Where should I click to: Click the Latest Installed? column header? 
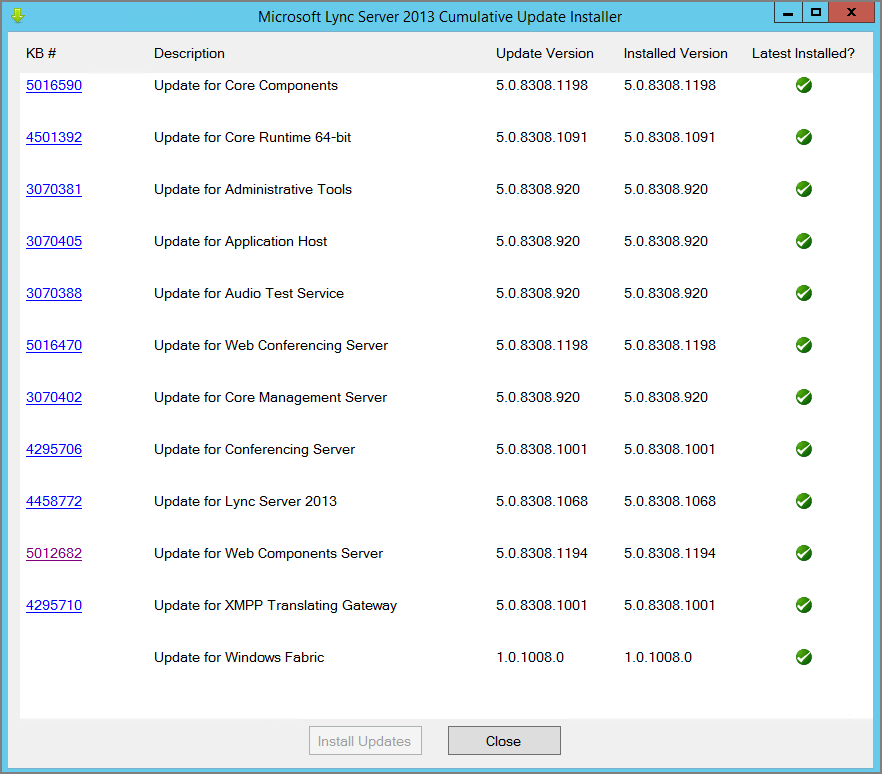tap(803, 53)
